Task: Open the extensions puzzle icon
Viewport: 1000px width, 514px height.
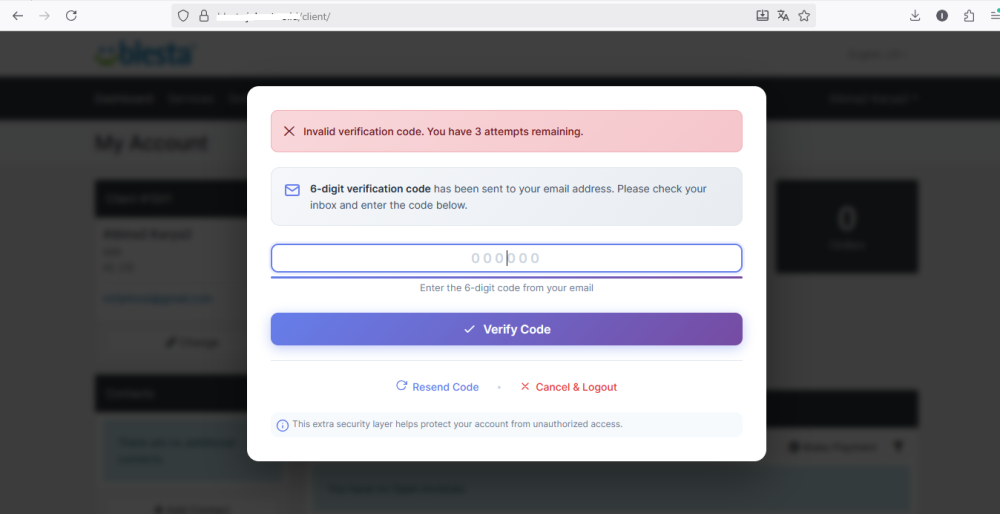Action: tap(969, 16)
